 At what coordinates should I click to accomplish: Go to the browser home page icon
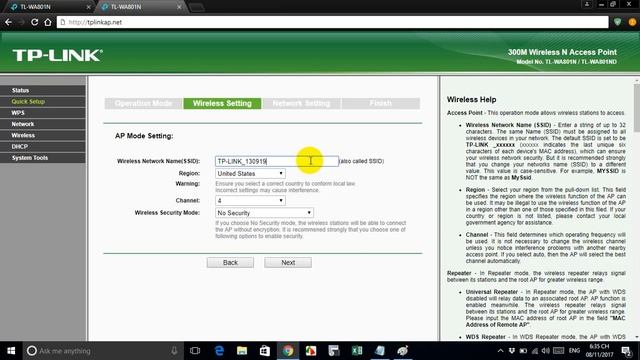48,22
